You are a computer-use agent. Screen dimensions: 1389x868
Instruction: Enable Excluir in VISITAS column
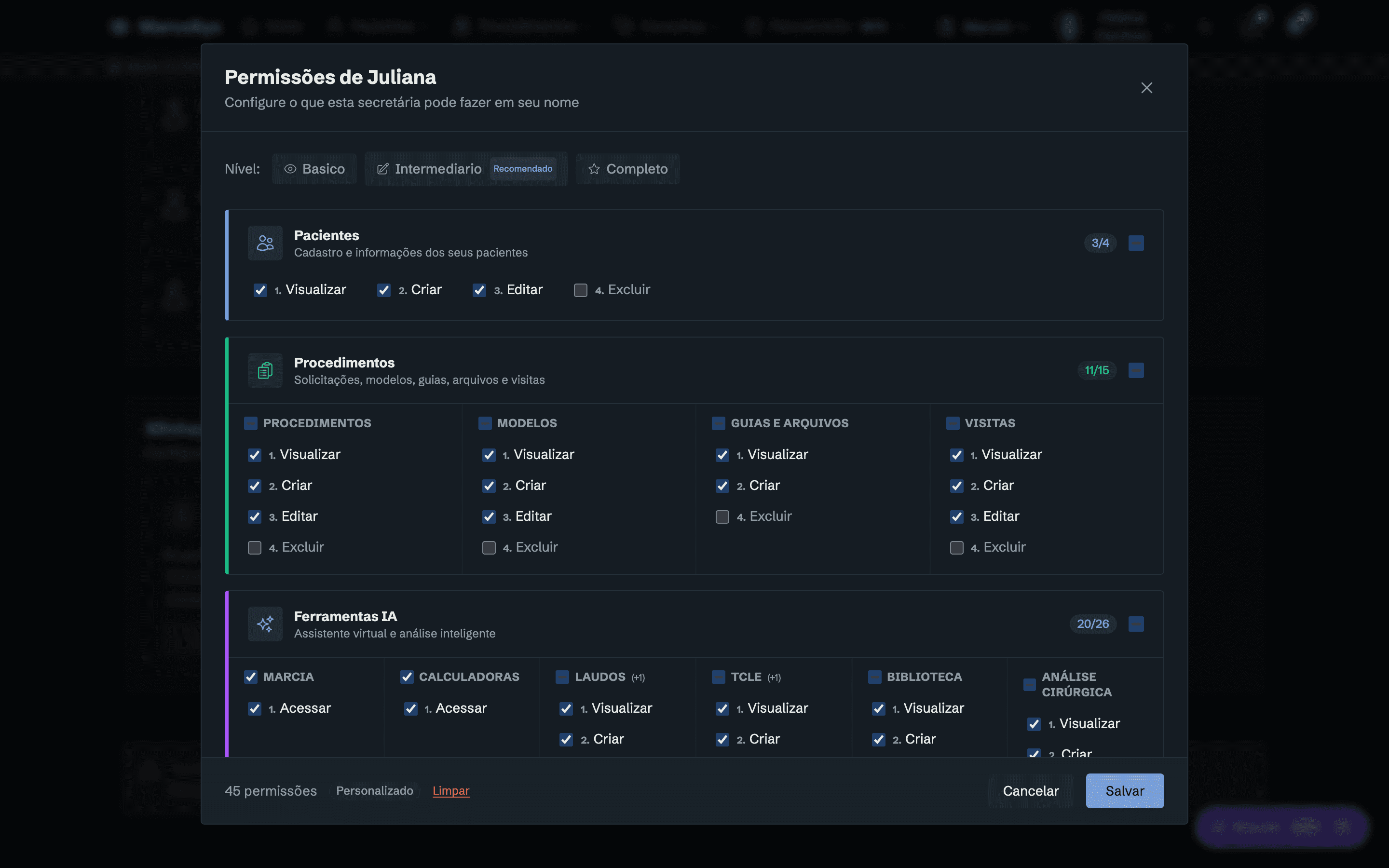(x=957, y=548)
